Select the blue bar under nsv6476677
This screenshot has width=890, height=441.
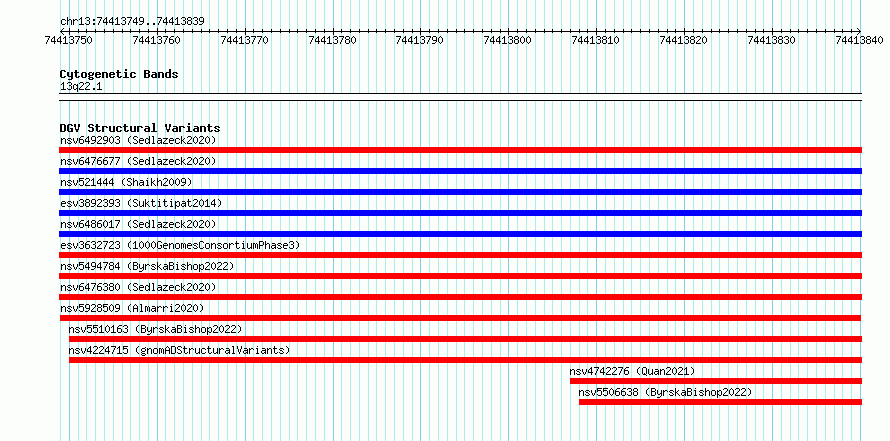(x=460, y=171)
